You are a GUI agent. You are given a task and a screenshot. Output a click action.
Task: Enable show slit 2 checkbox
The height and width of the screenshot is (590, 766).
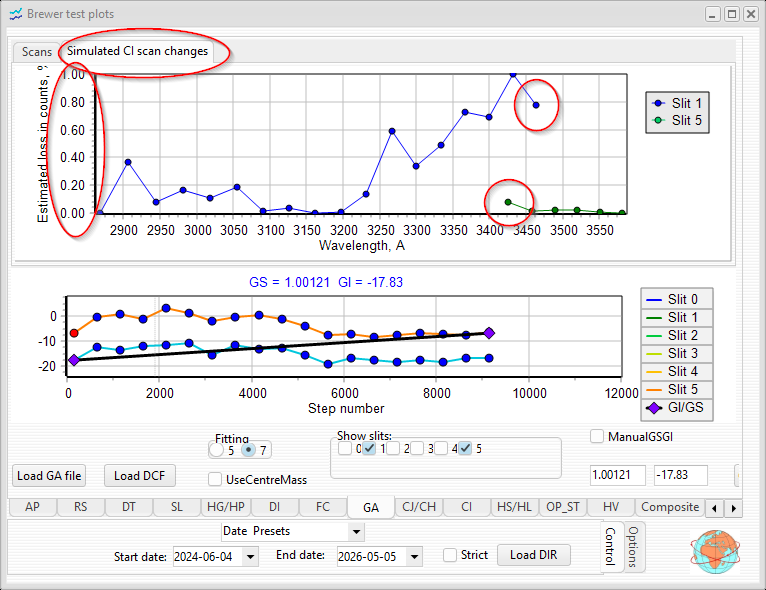[393, 448]
